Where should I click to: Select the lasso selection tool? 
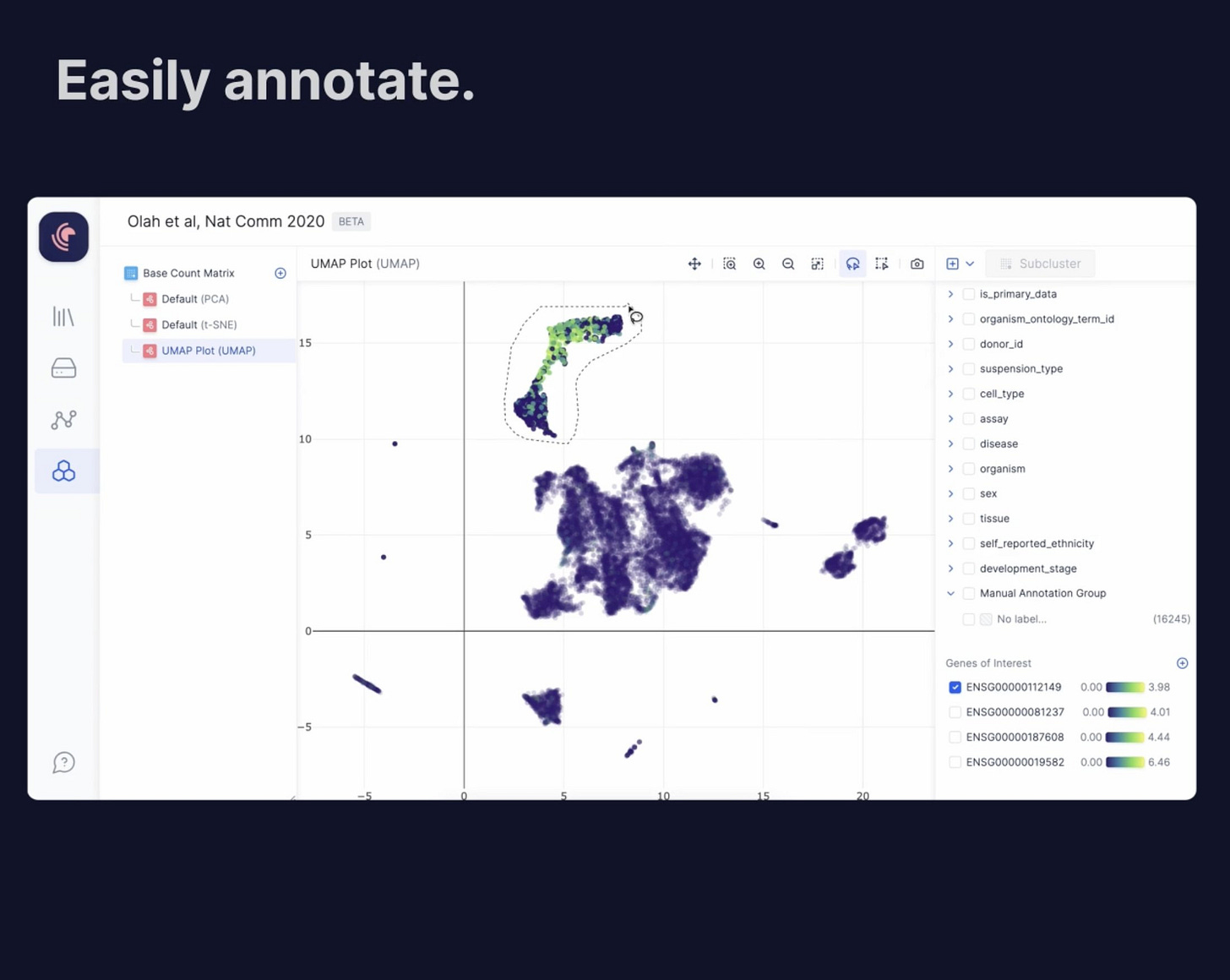[852, 264]
